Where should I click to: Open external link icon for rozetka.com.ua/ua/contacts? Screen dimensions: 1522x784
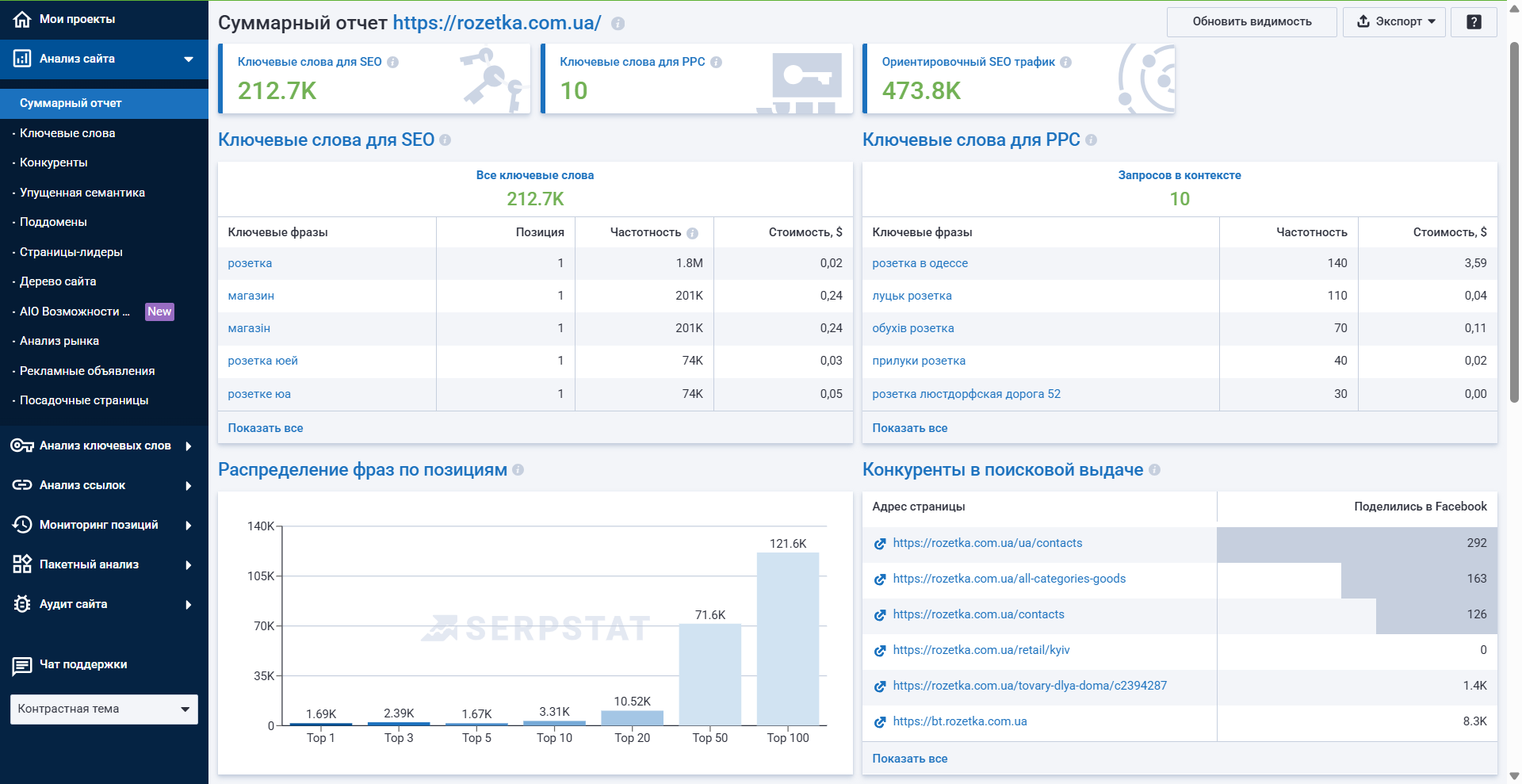click(x=880, y=544)
